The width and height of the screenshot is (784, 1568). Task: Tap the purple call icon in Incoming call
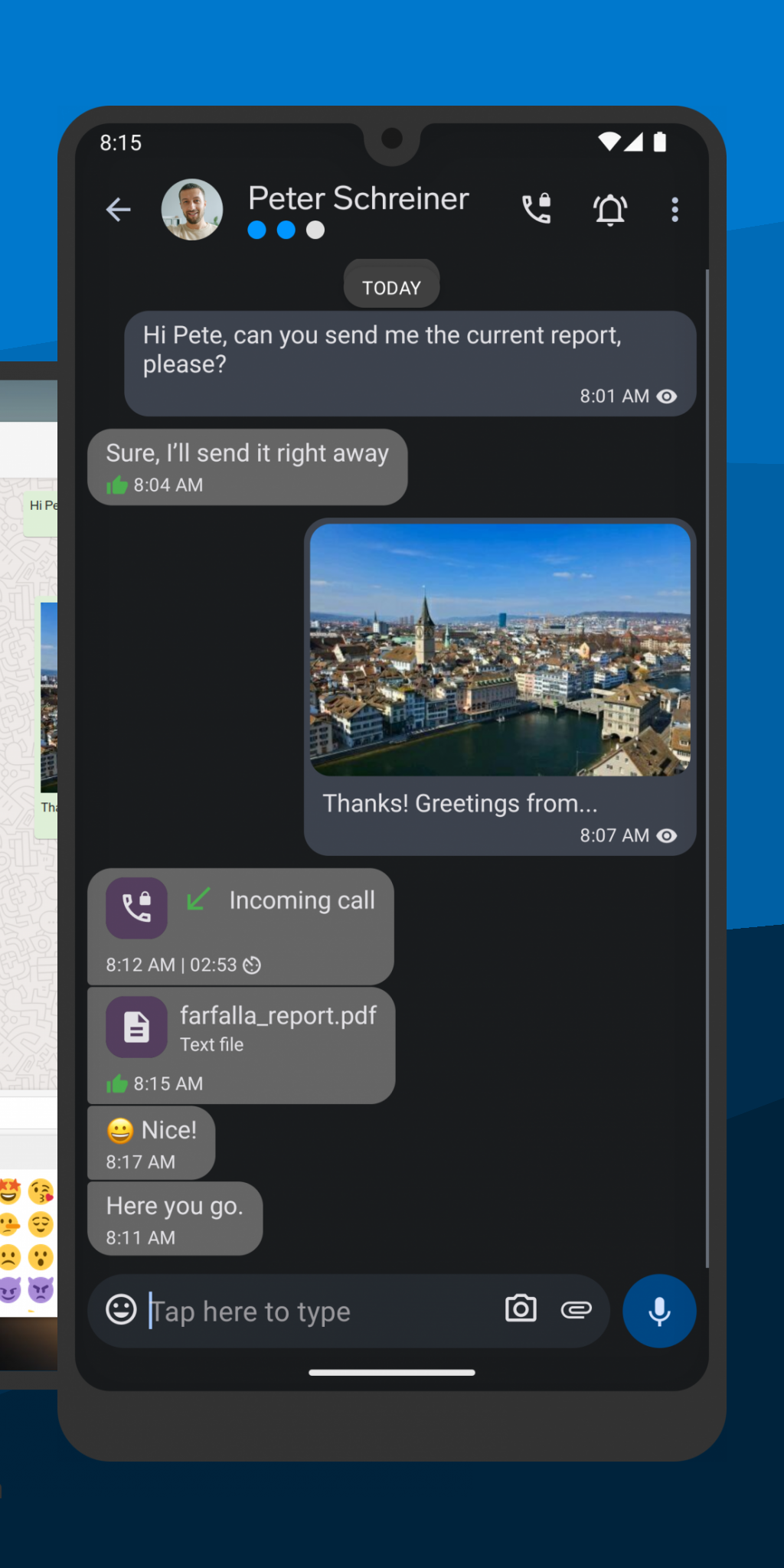pos(136,908)
